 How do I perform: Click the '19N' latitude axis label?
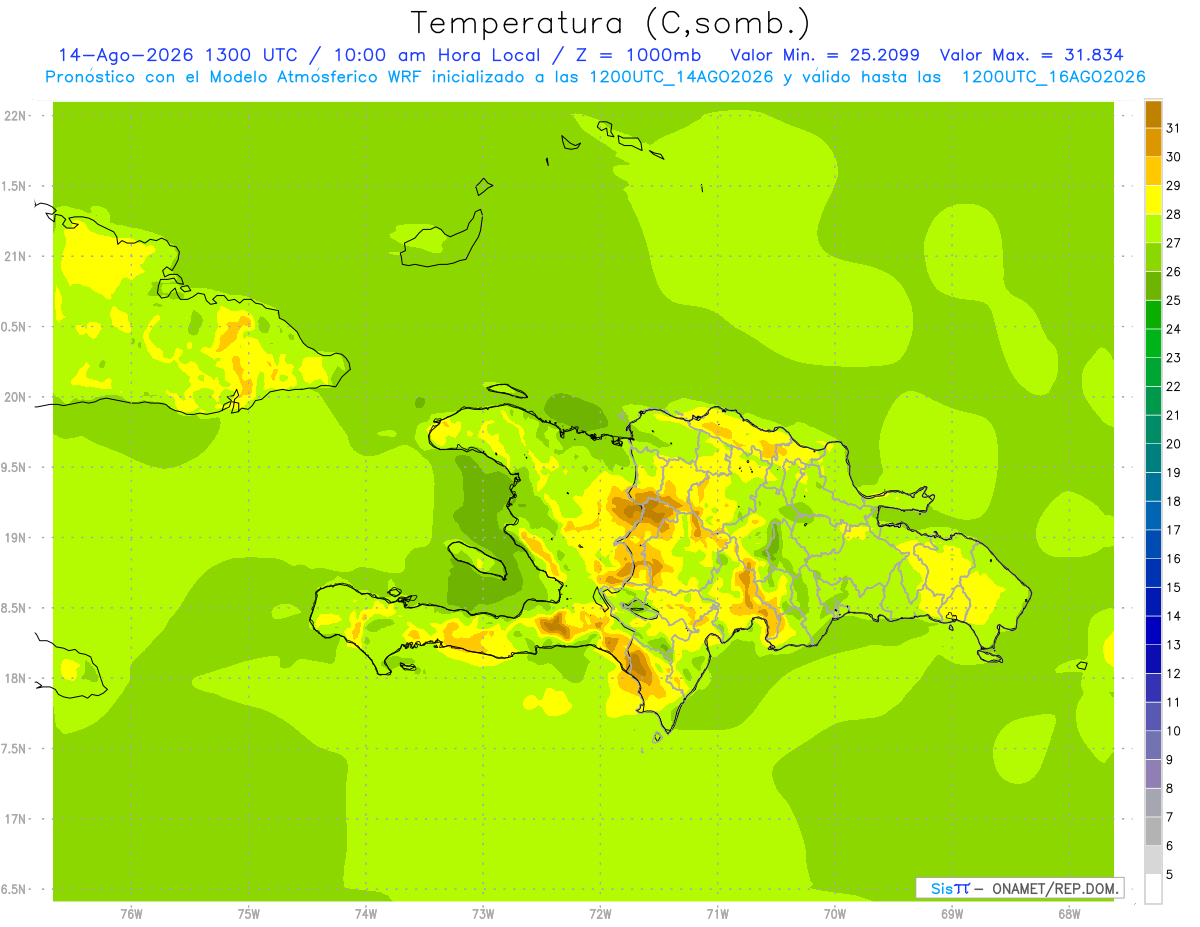pos(16,538)
